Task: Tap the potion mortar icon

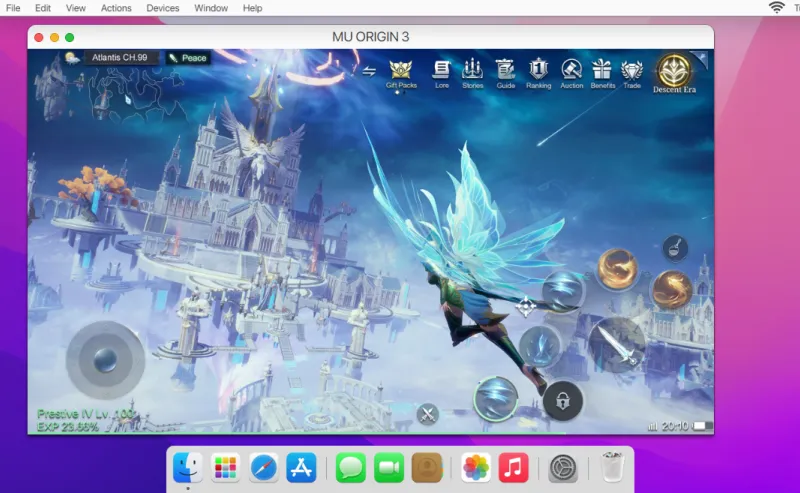Action: 675,248
